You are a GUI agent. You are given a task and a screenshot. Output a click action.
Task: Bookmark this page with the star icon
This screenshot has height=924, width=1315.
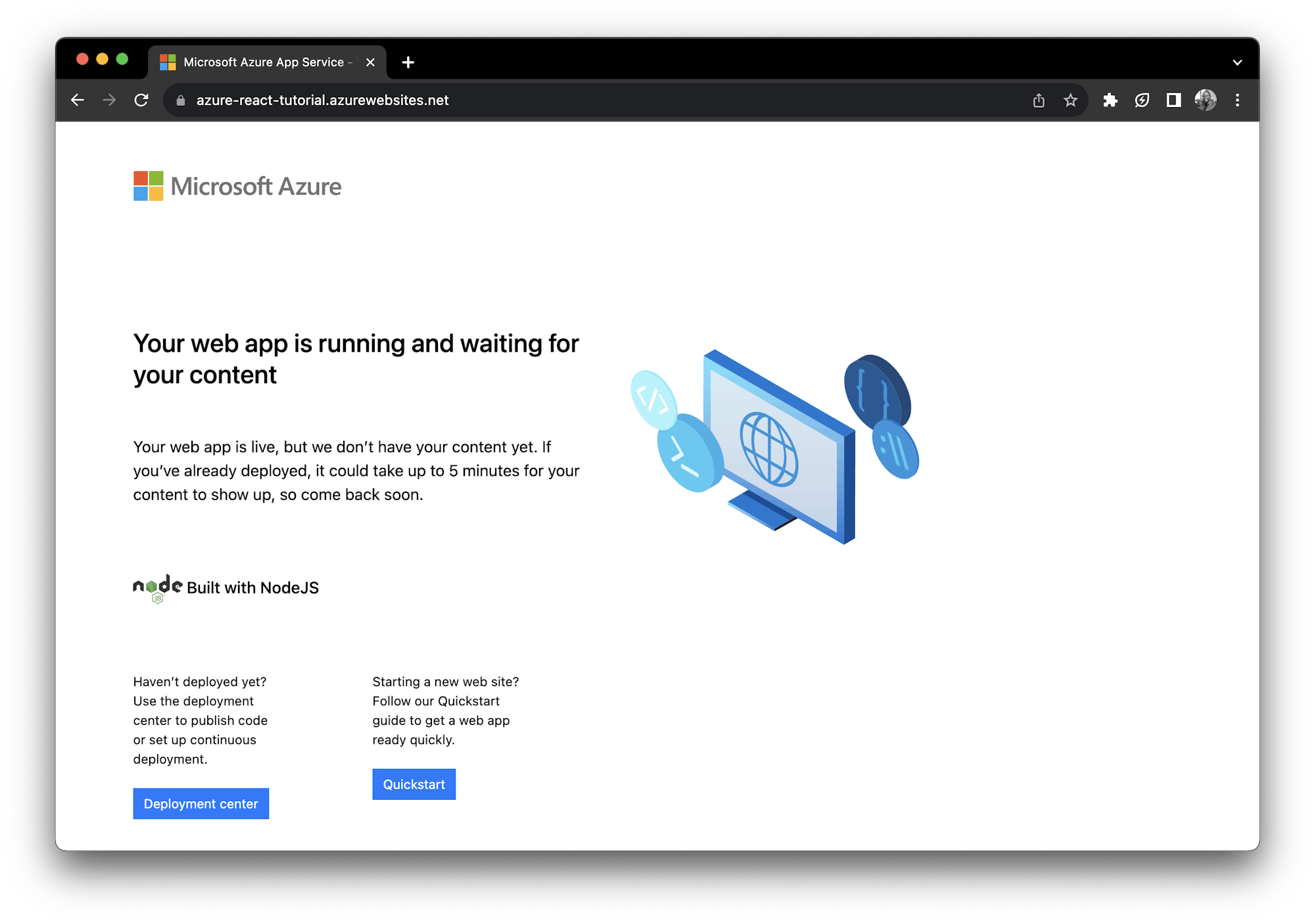pos(1070,100)
